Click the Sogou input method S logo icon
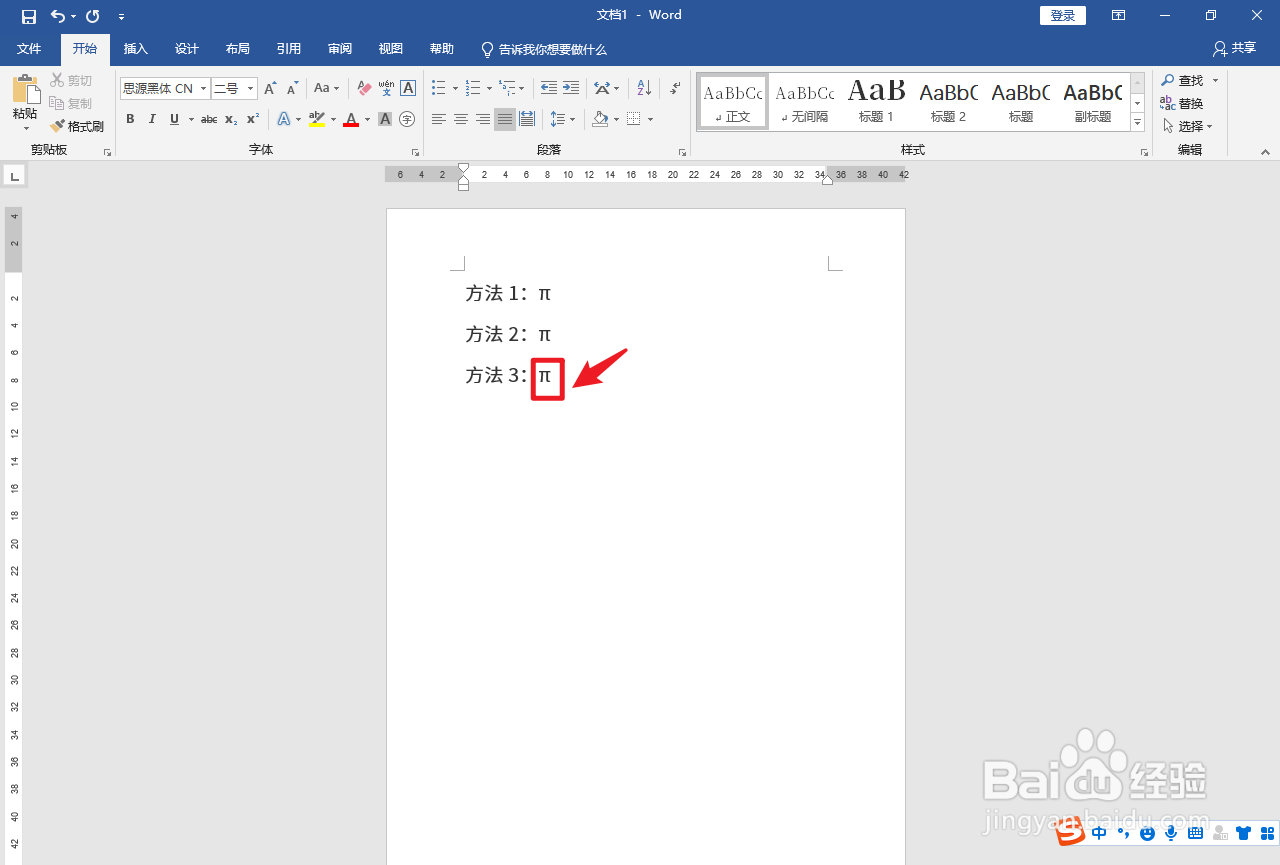This screenshot has height=865, width=1280. (x=1072, y=830)
